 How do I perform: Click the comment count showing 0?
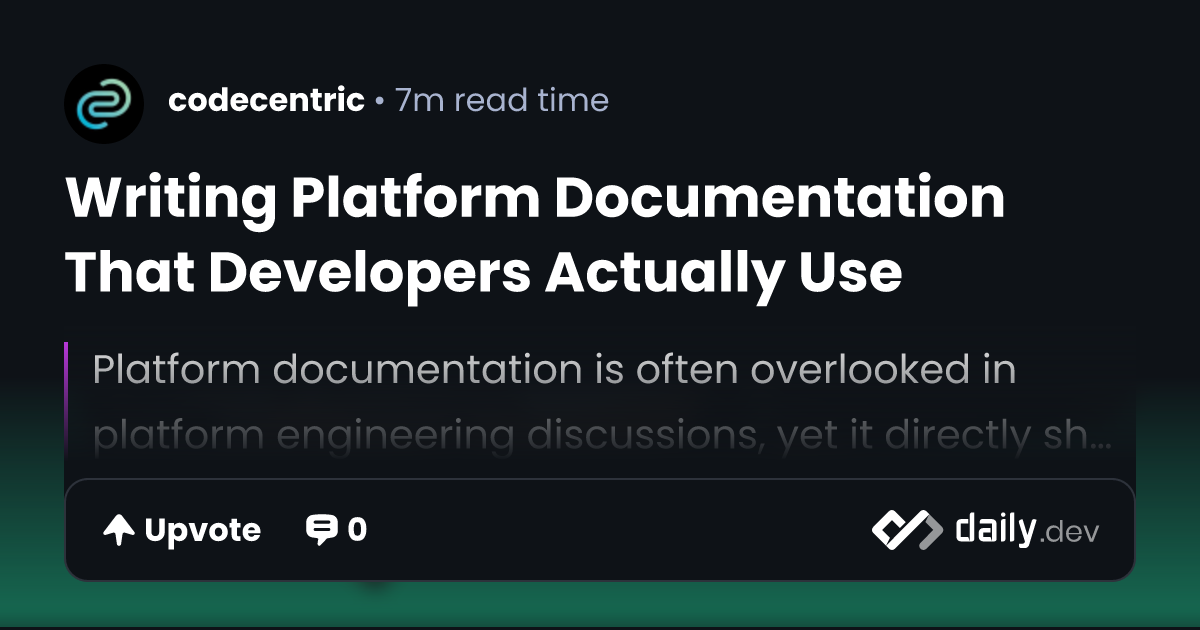tap(357, 530)
